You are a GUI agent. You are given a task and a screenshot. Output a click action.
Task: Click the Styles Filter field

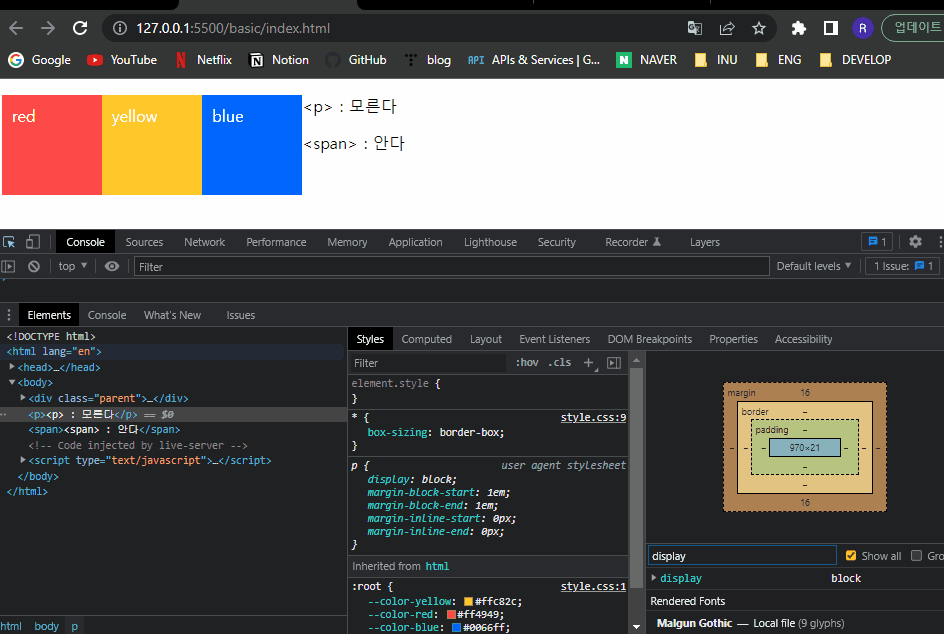click(429, 363)
